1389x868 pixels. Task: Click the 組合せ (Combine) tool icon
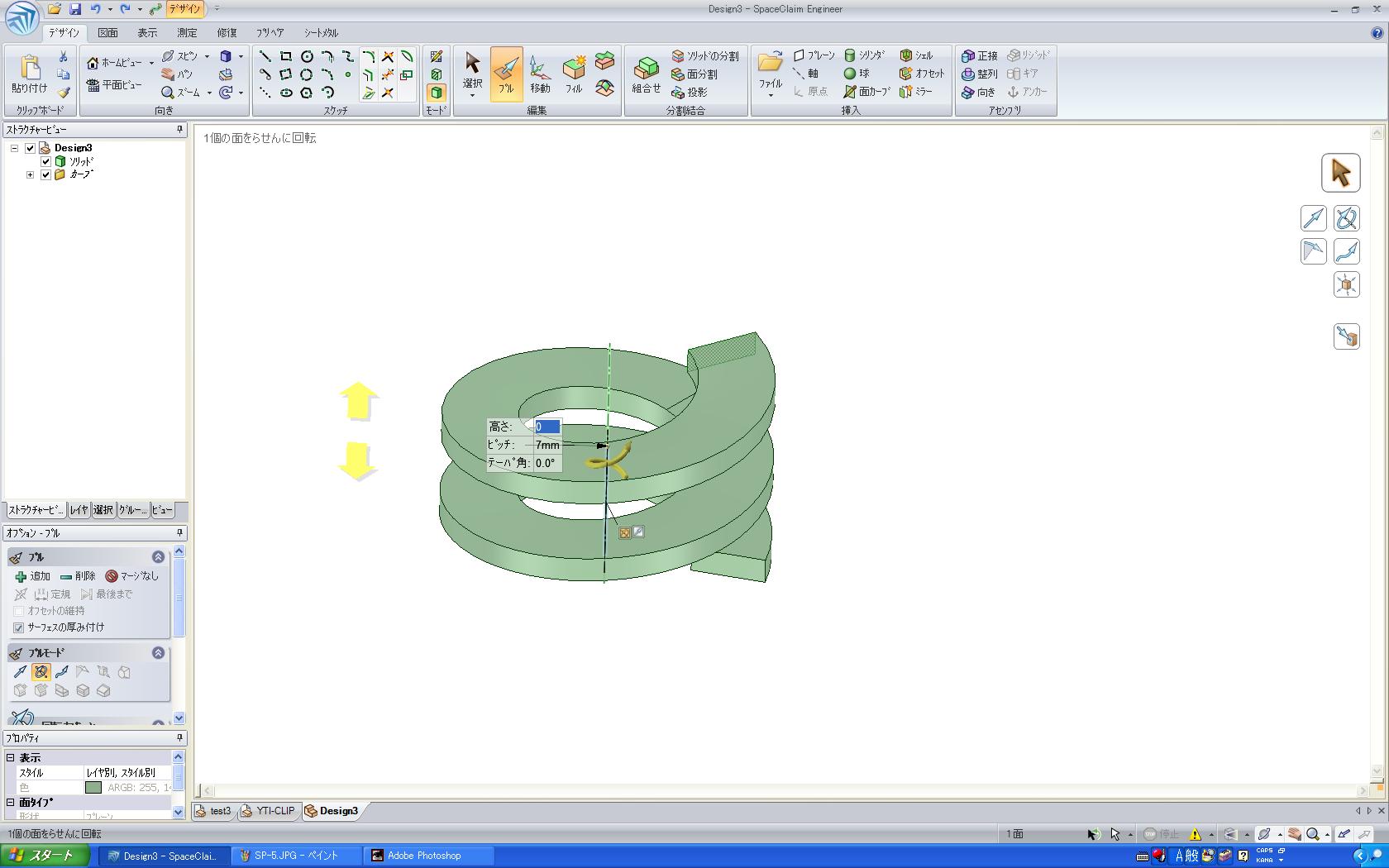(646, 74)
